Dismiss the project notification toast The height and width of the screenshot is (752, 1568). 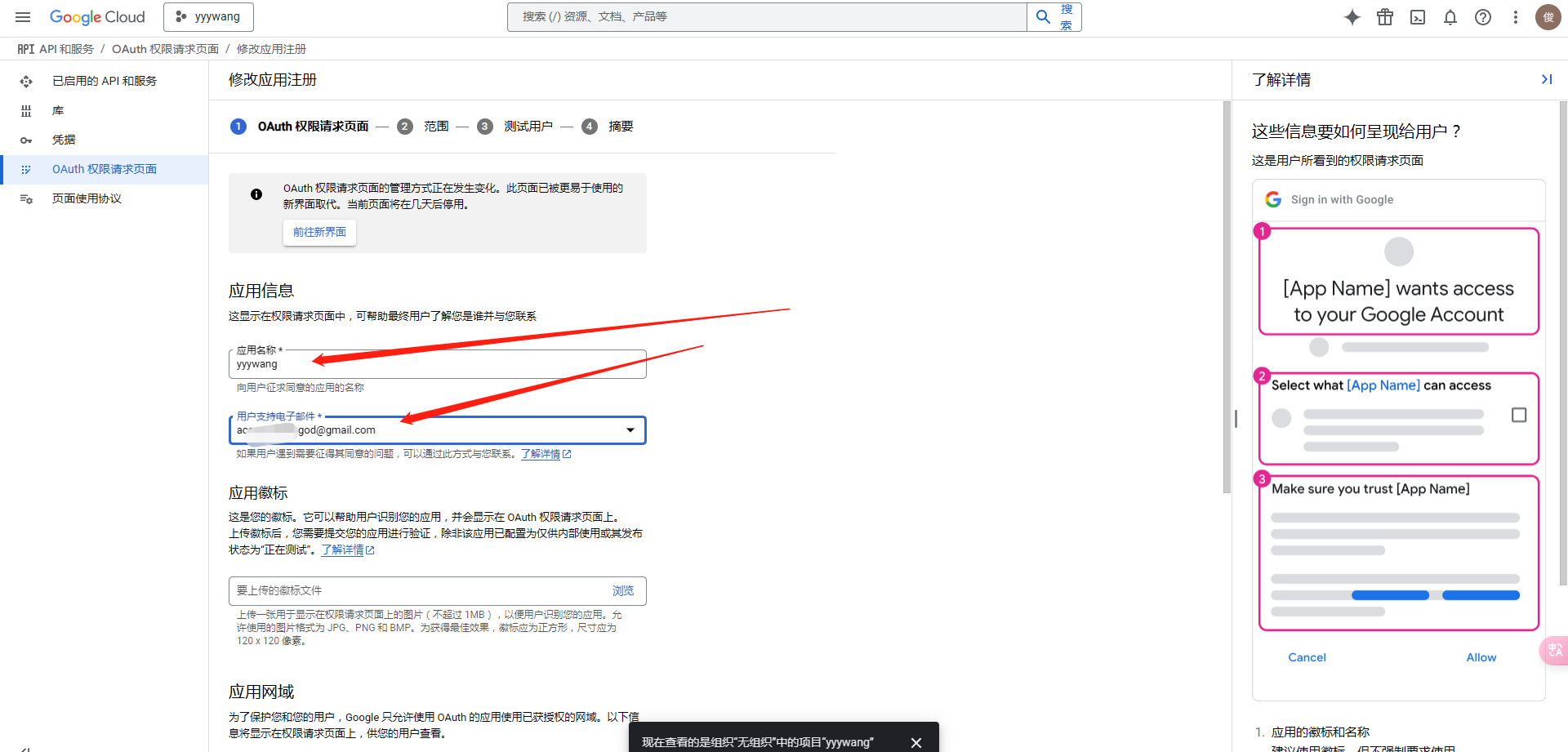coord(916,742)
